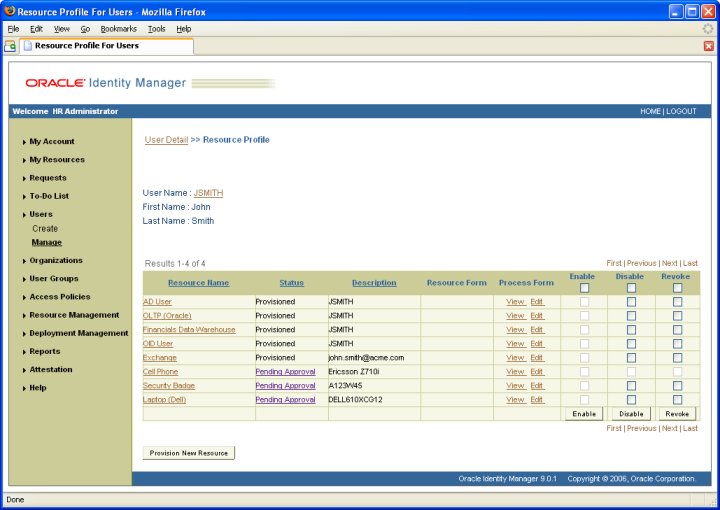
Task: Click Last in the bottom pagination links
Action: pos(690,428)
